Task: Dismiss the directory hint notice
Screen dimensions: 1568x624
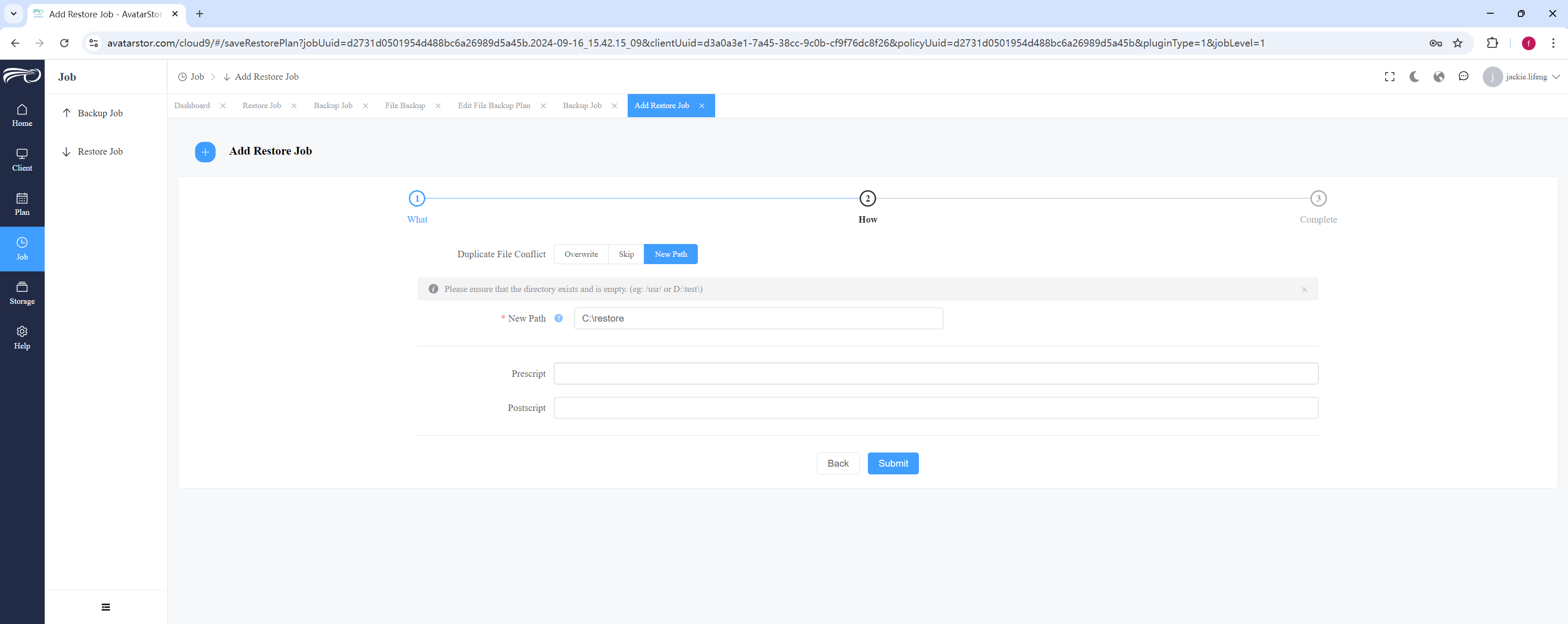Action: coord(1305,290)
